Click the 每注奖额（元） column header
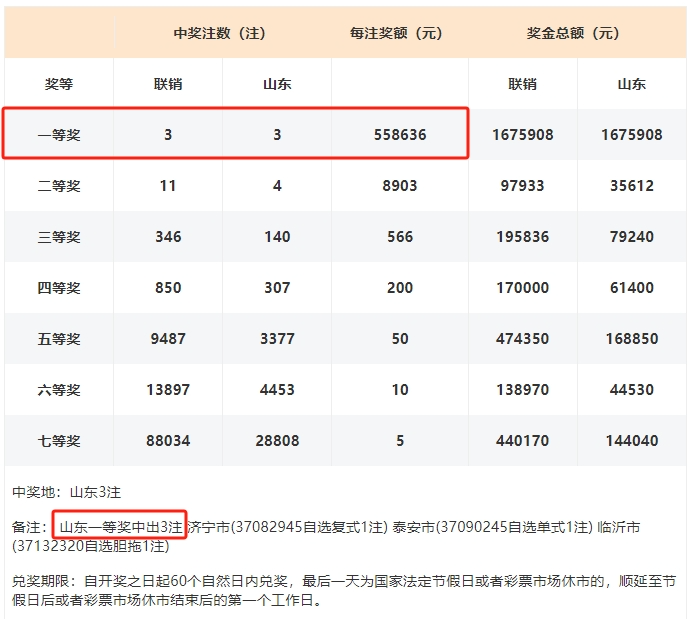Screen dimensions: 693x619 (x=396, y=33)
